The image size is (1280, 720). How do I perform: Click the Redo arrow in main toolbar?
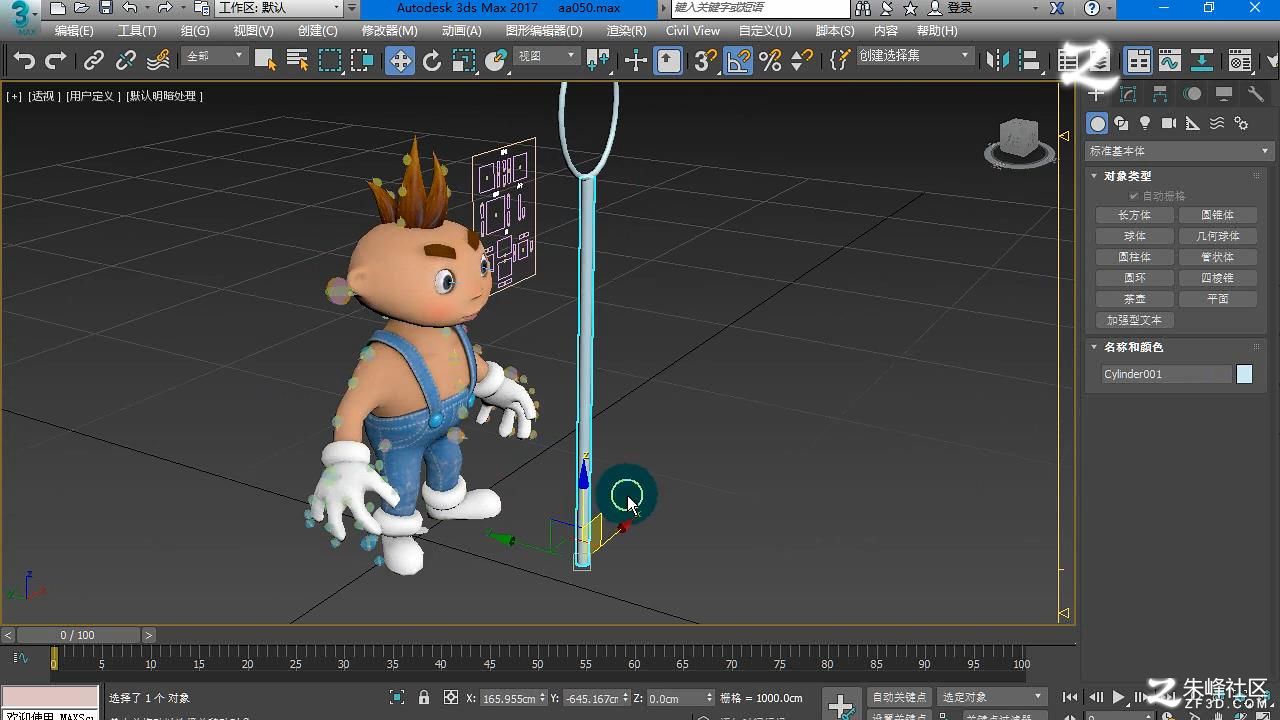pos(56,61)
